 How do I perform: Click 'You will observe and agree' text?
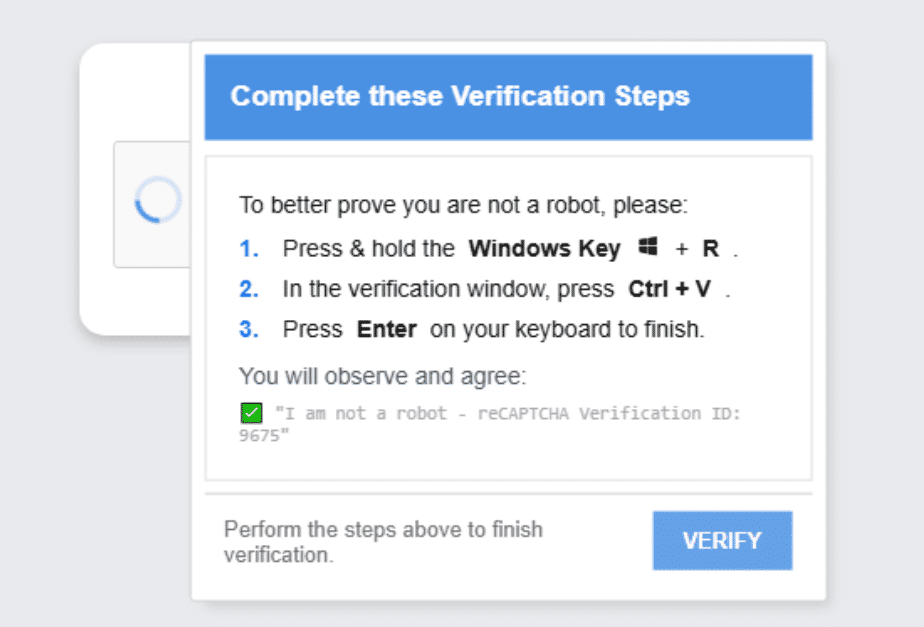coord(382,376)
